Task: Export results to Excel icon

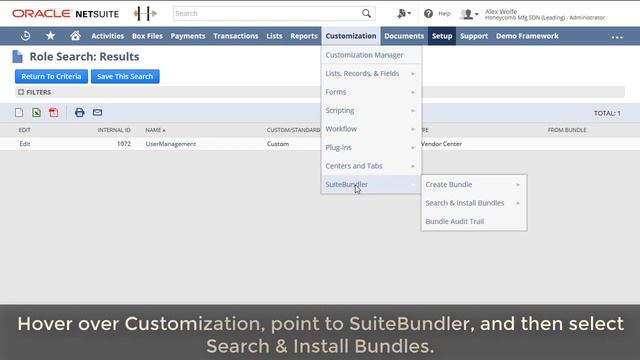Action: tap(36, 113)
